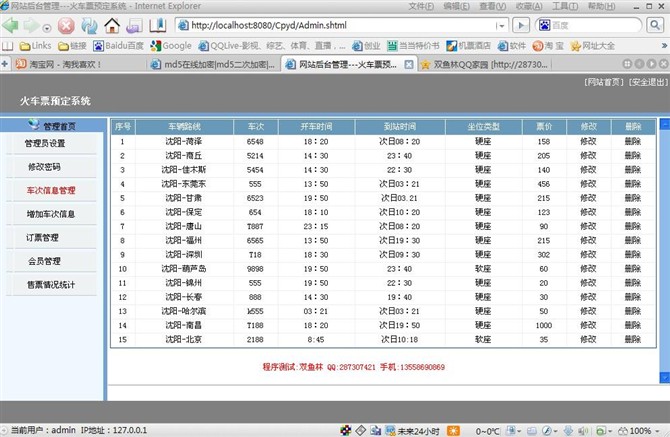This screenshot has height=437, width=670.
Task: Open 订票管理 in the sidebar
Action: (42, 238)
